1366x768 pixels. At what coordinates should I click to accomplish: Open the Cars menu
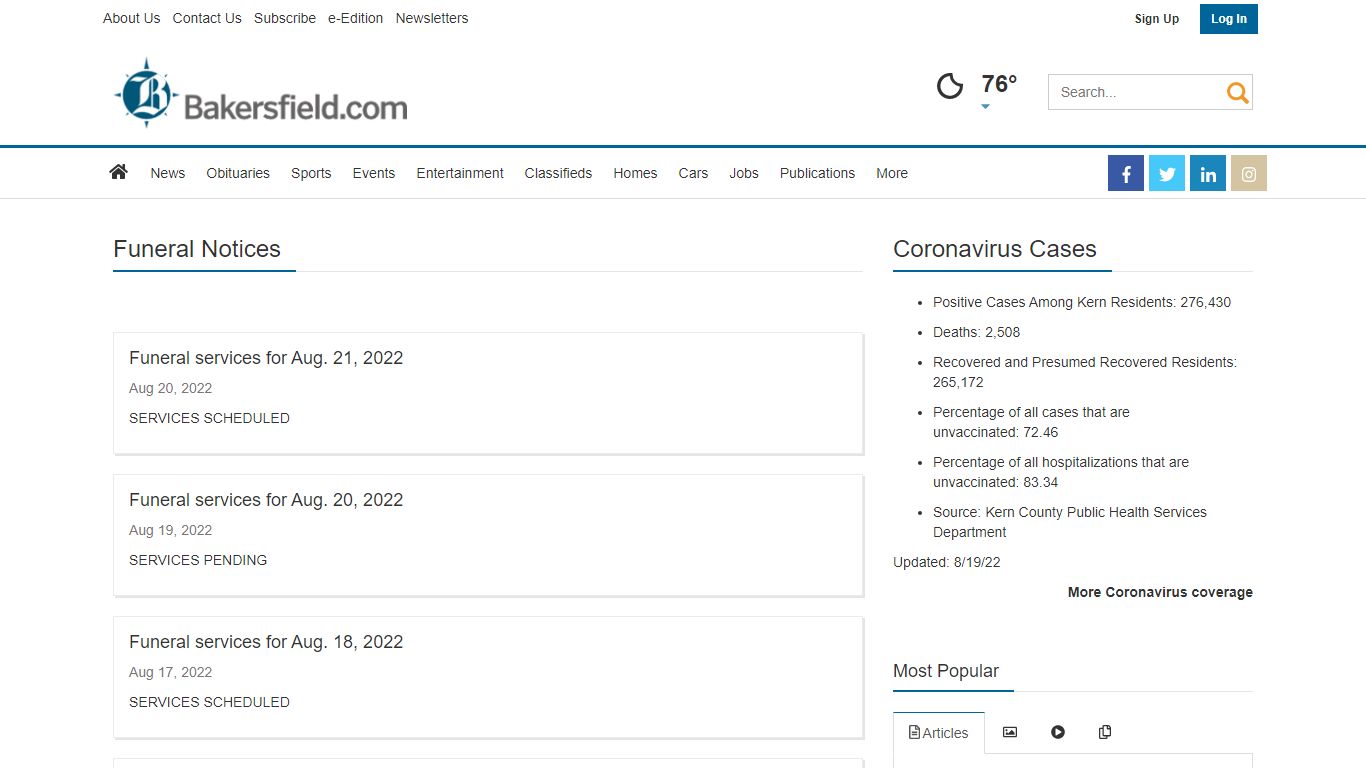(693, 173)
